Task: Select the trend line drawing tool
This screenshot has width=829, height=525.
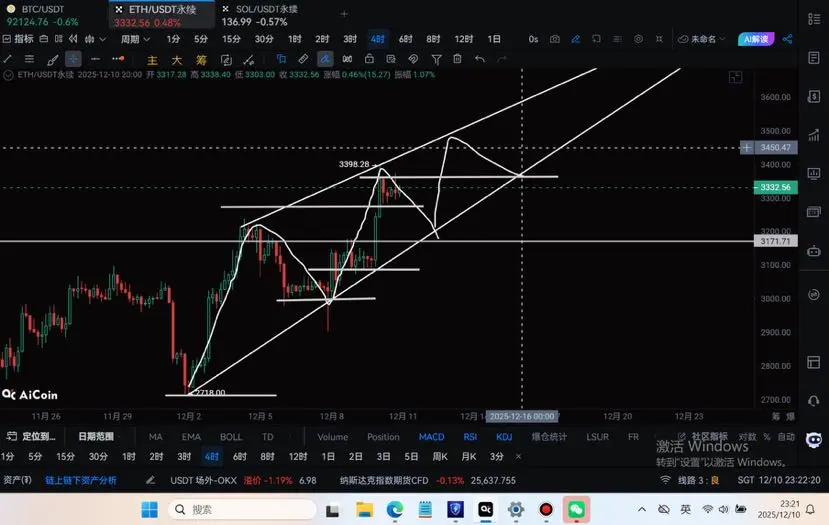Action: [8, 59]
